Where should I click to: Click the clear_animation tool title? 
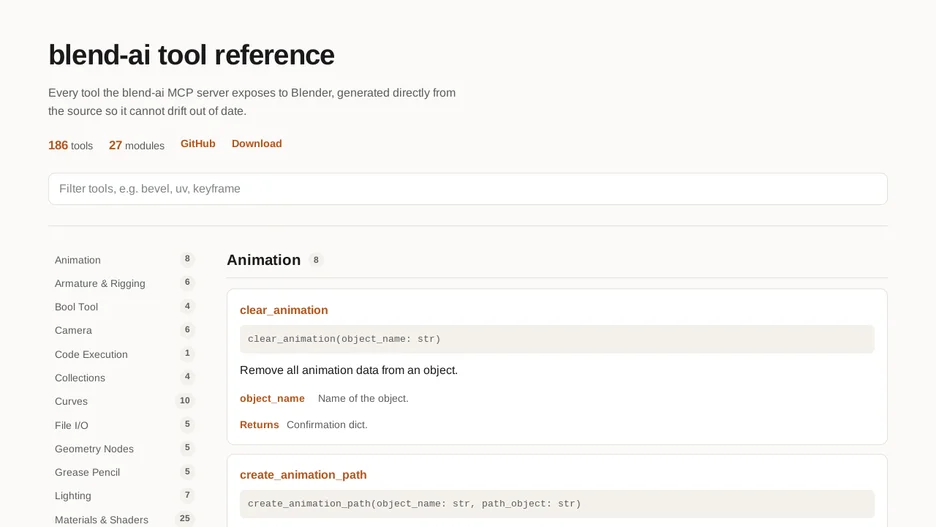pyautogui.click(x=284, y=310)
